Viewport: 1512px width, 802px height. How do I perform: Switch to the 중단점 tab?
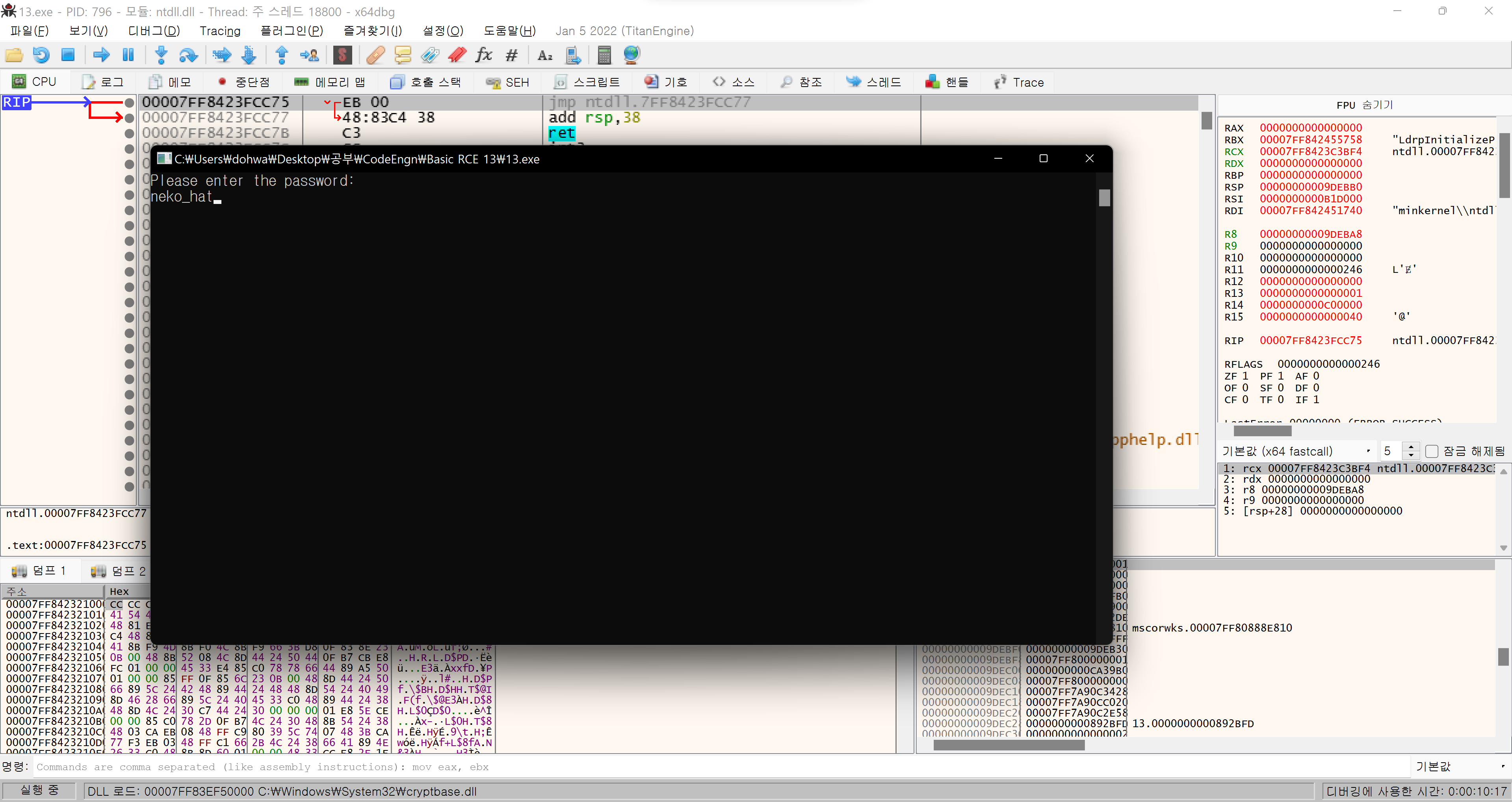[x=243, y=81]
